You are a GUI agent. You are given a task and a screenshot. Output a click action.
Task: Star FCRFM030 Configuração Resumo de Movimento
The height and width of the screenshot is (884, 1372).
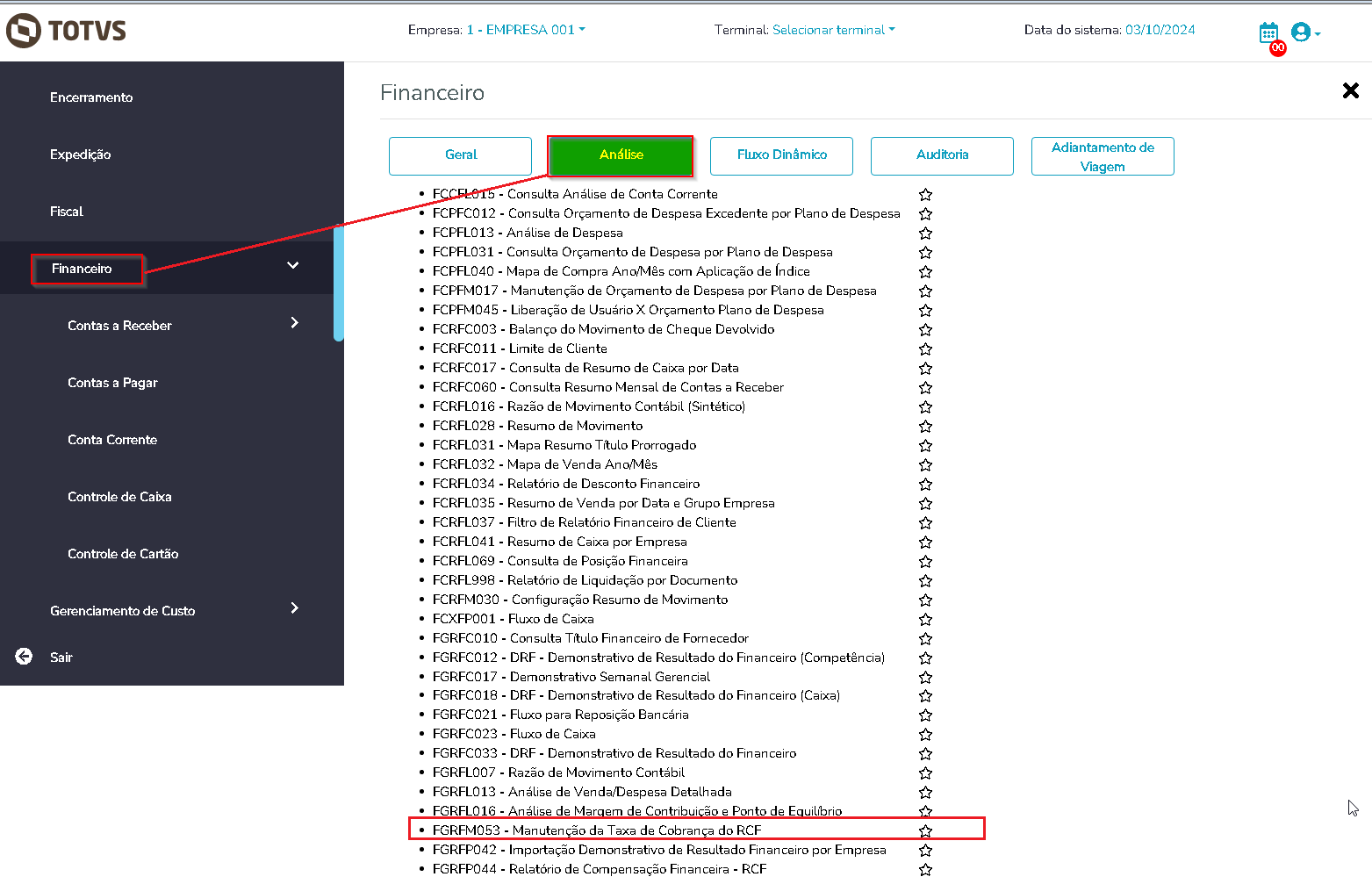[925, 600]
